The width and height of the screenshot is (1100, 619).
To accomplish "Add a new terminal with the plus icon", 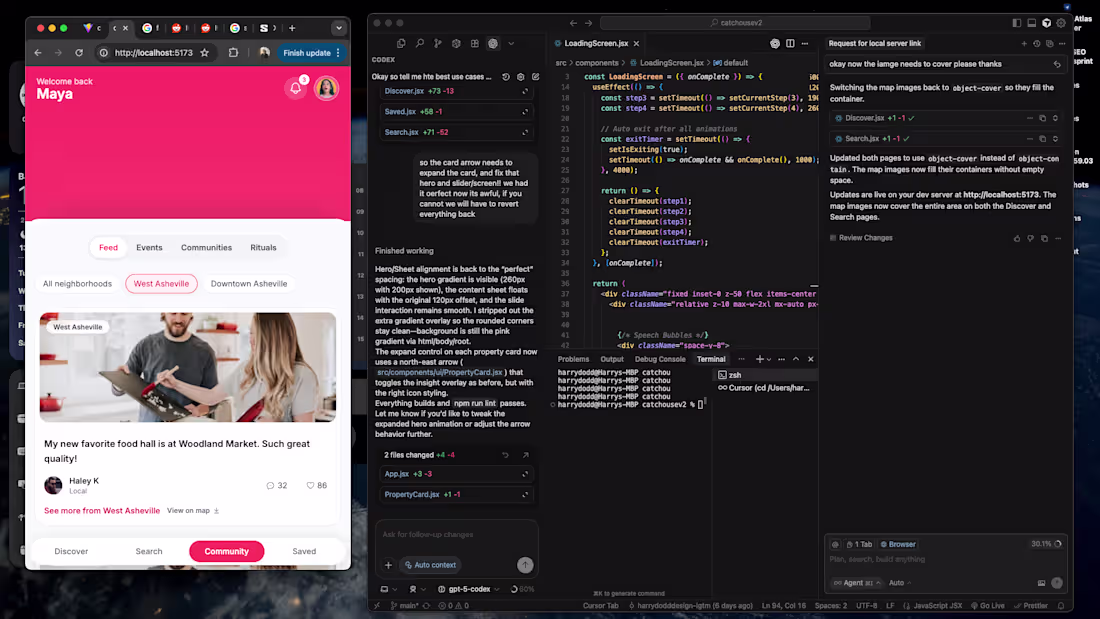I will click(758, 359).
